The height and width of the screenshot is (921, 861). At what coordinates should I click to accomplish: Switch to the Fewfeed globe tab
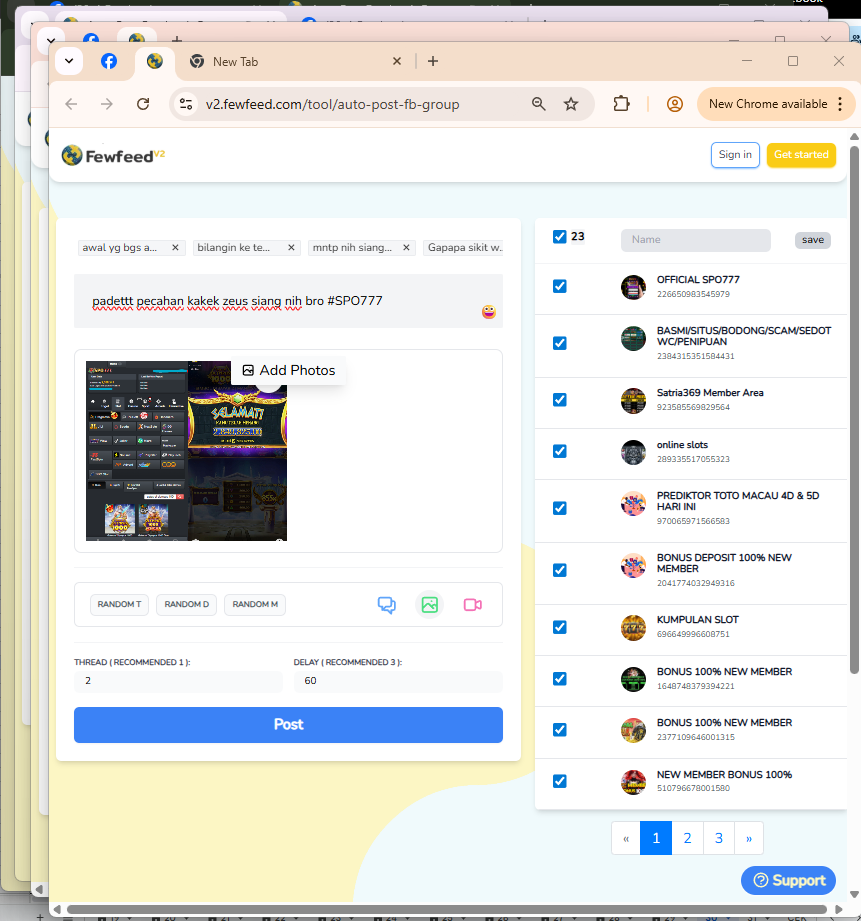tap(155, 61)
